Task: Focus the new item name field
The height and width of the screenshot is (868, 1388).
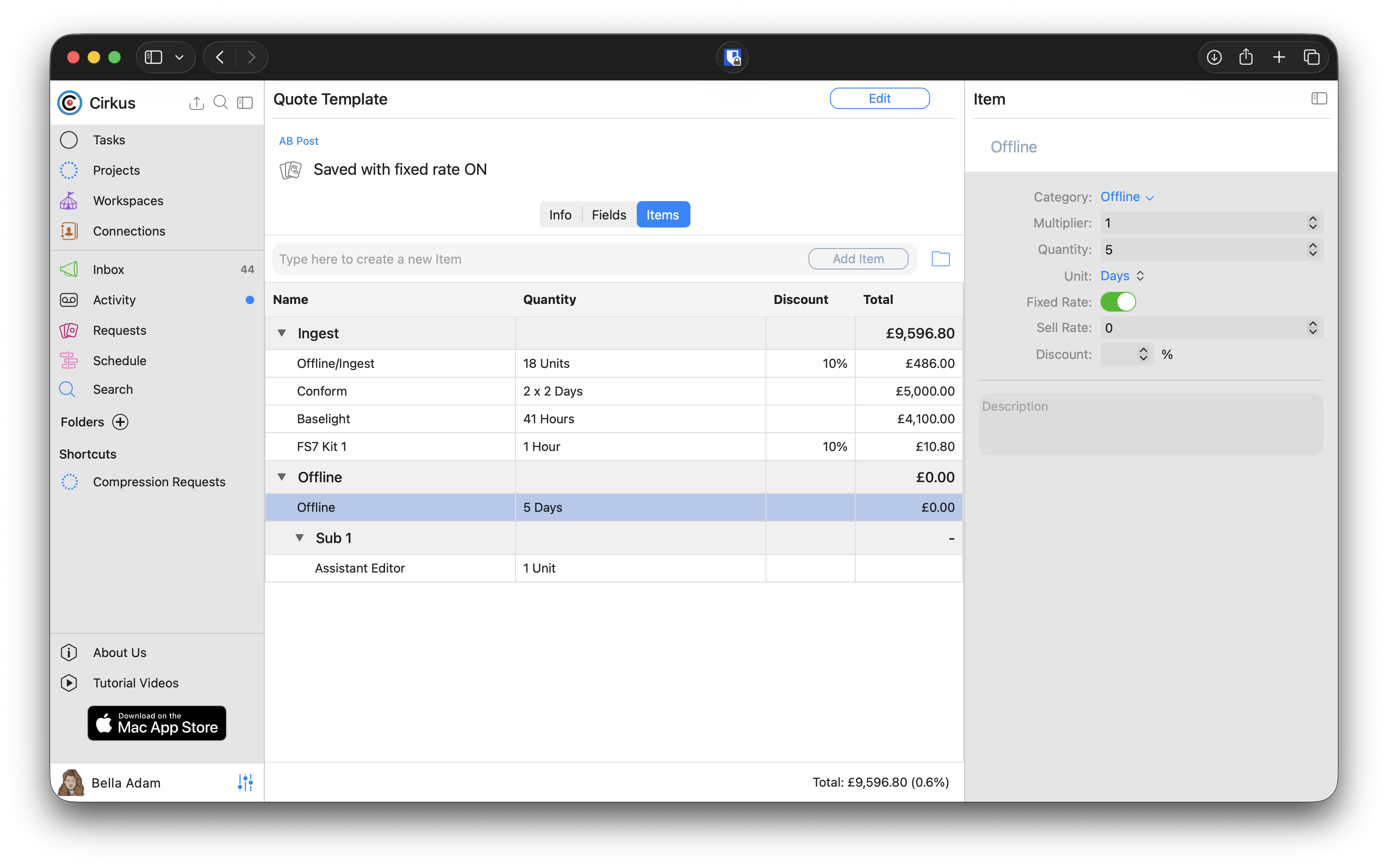Action: pos(540,259)
